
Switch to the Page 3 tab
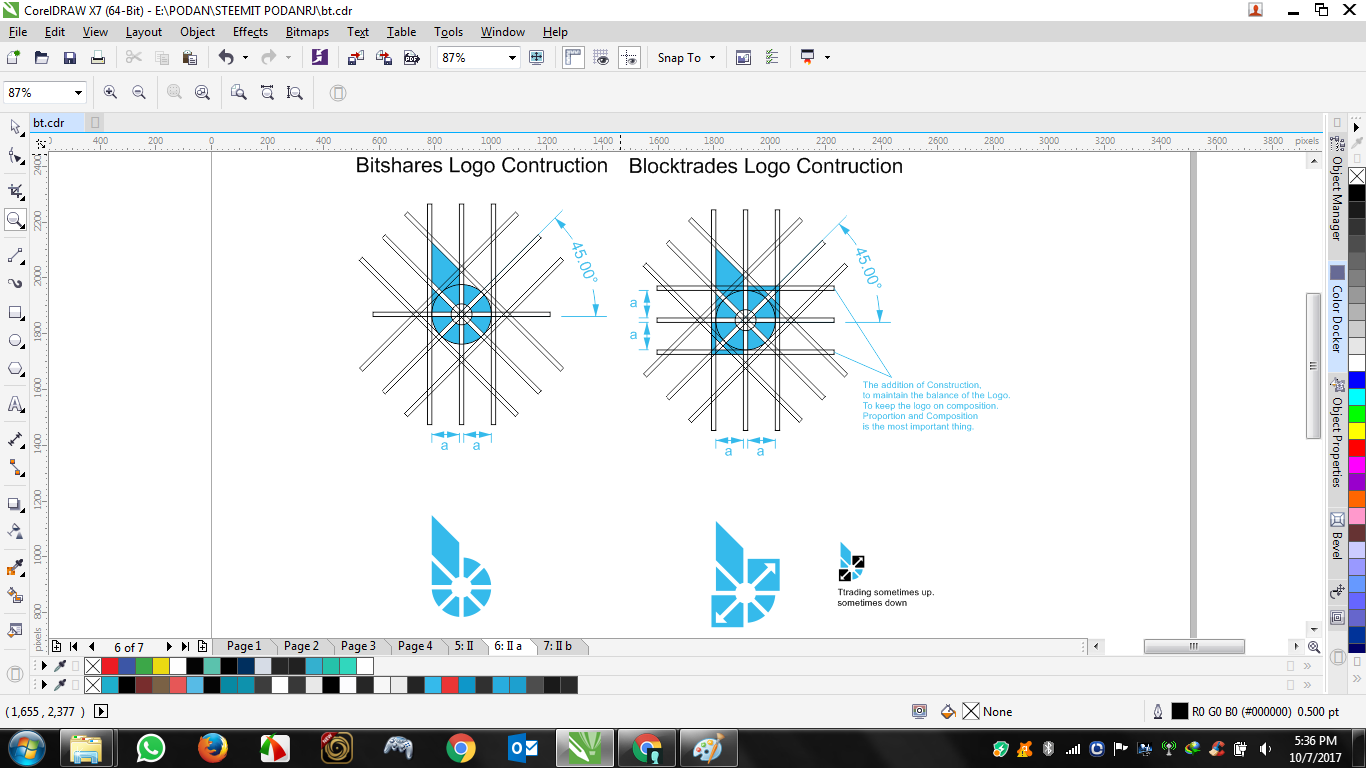click(358, 646)
